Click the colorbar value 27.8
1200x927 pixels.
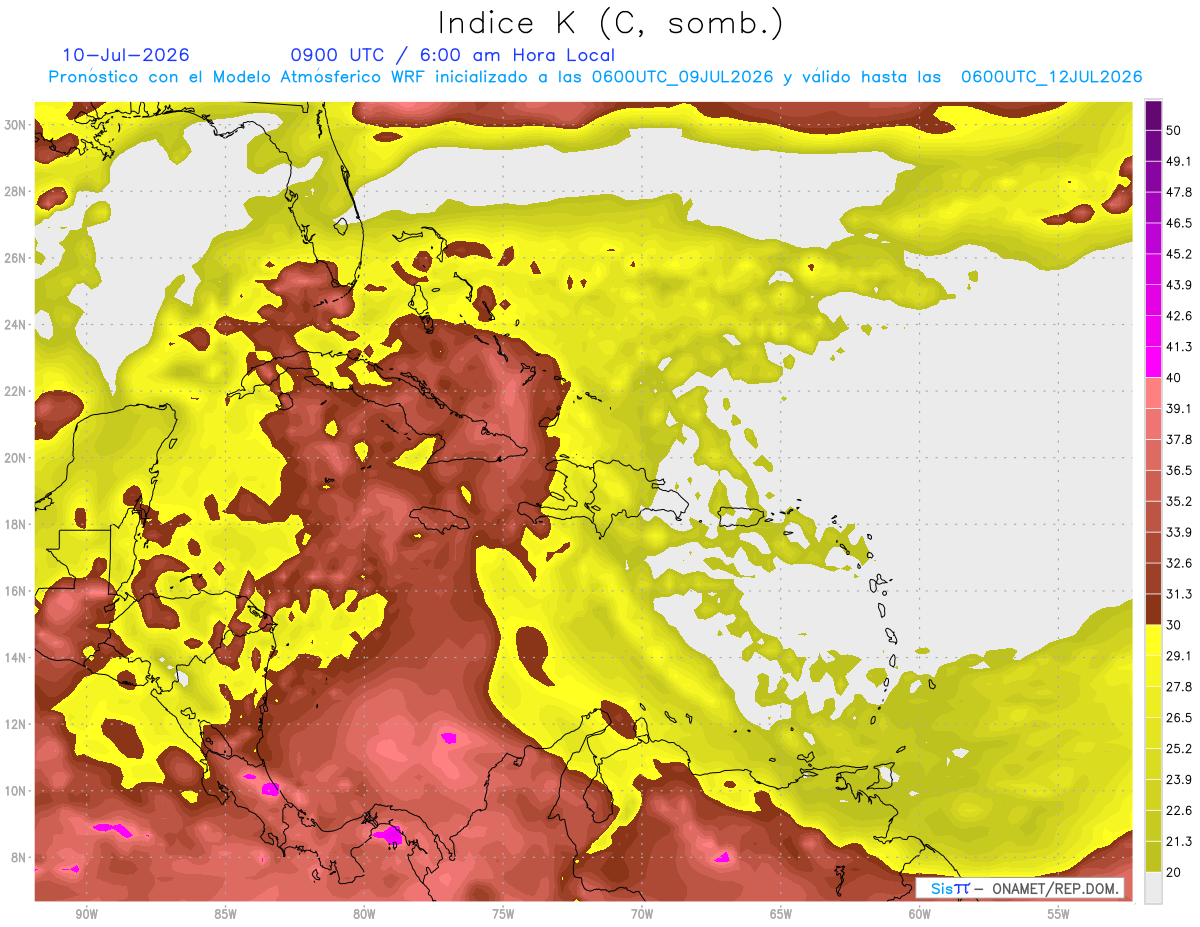[1179, 686]
